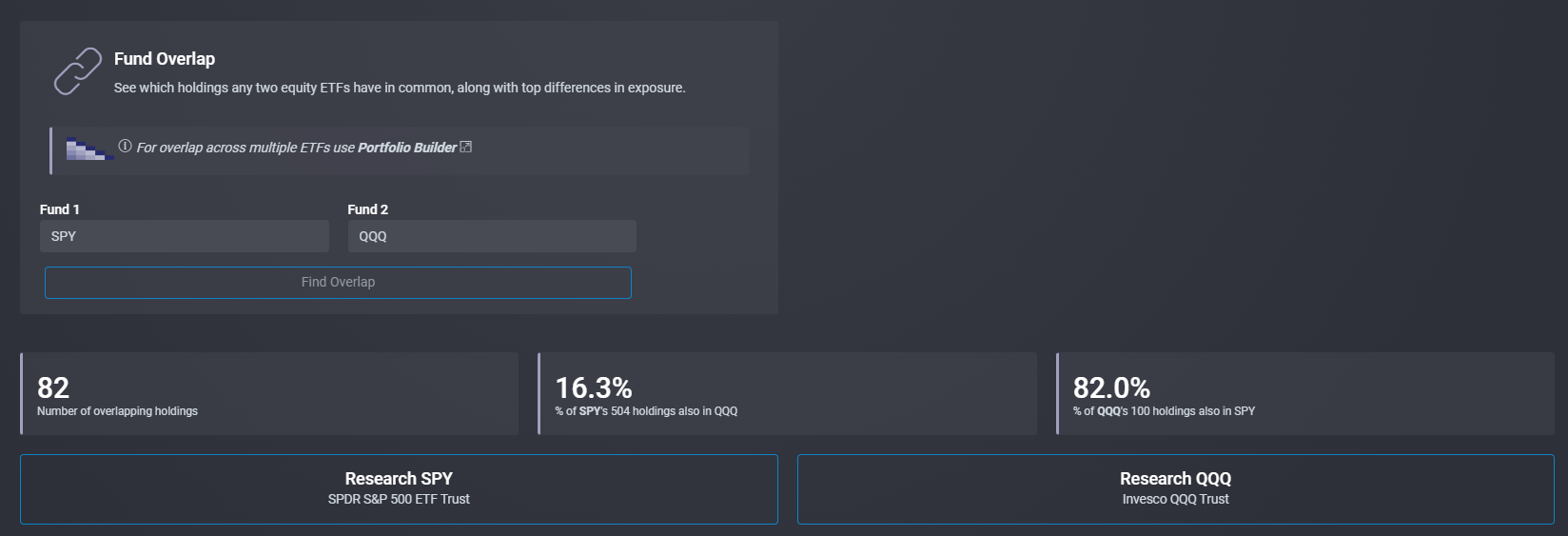Screen dimensions: 1568x536
Task: Click the Fund Overlap heading
Action: (165, 59)
